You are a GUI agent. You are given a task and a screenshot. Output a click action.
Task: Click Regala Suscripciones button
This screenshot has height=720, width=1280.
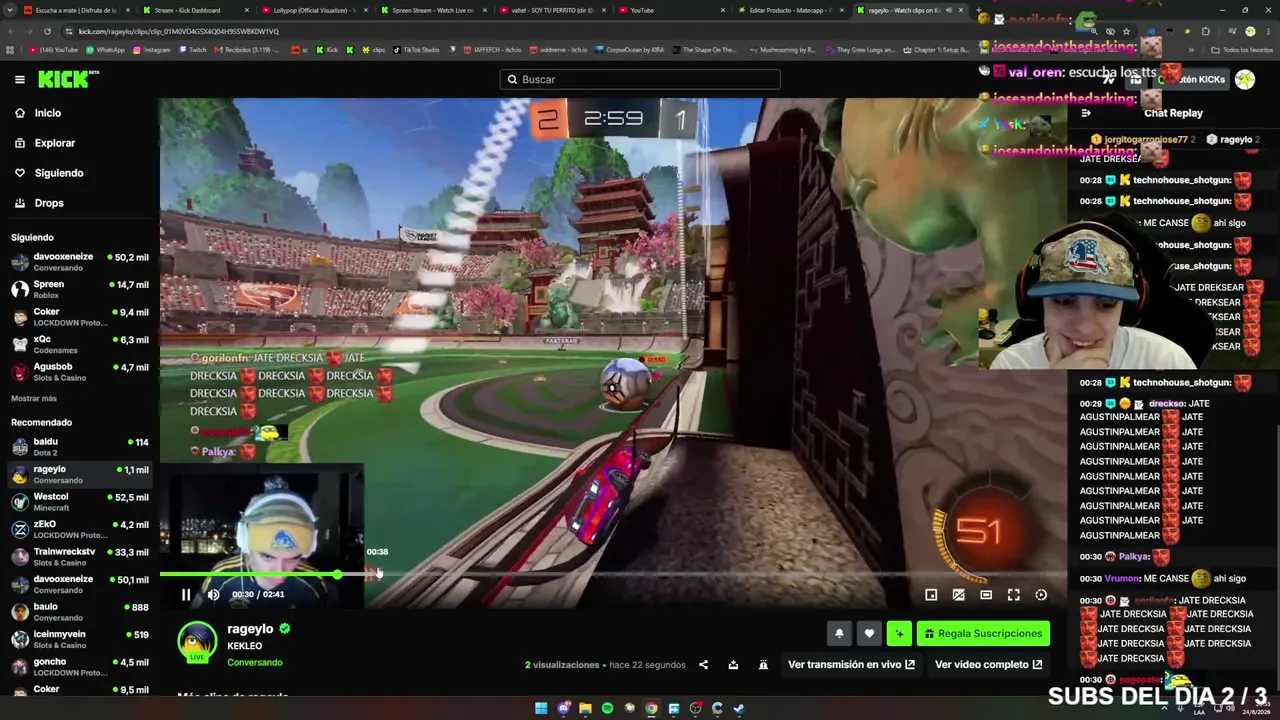(983, 633)
